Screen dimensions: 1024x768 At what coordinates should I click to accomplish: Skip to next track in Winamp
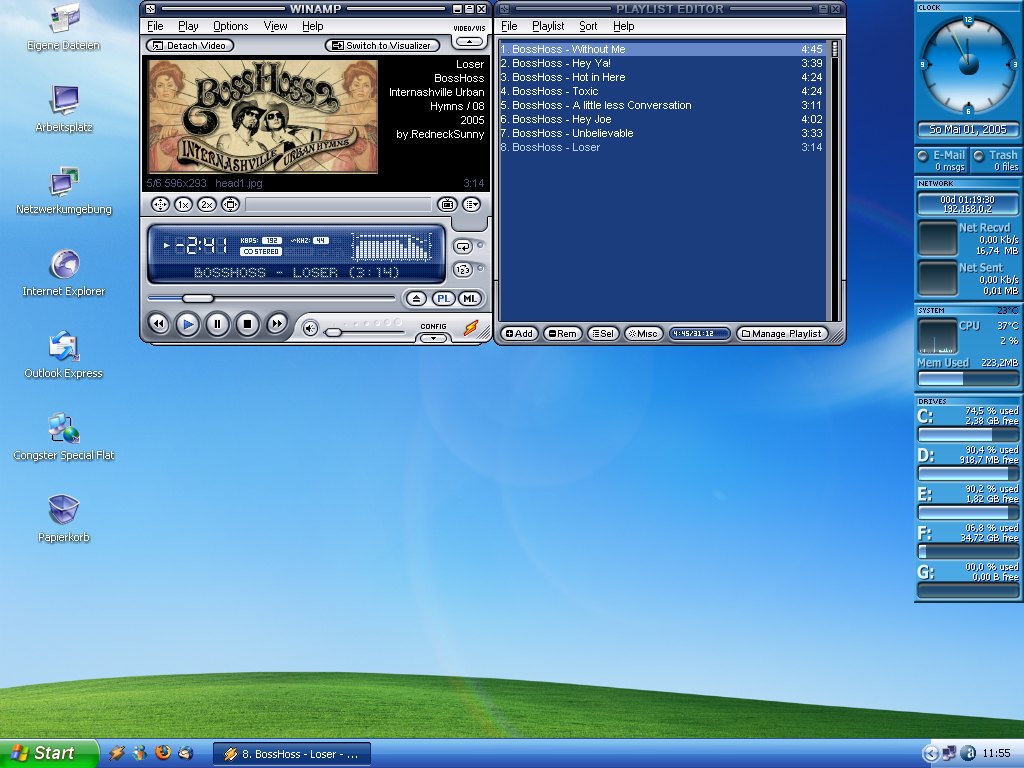[x=277, y=324]
